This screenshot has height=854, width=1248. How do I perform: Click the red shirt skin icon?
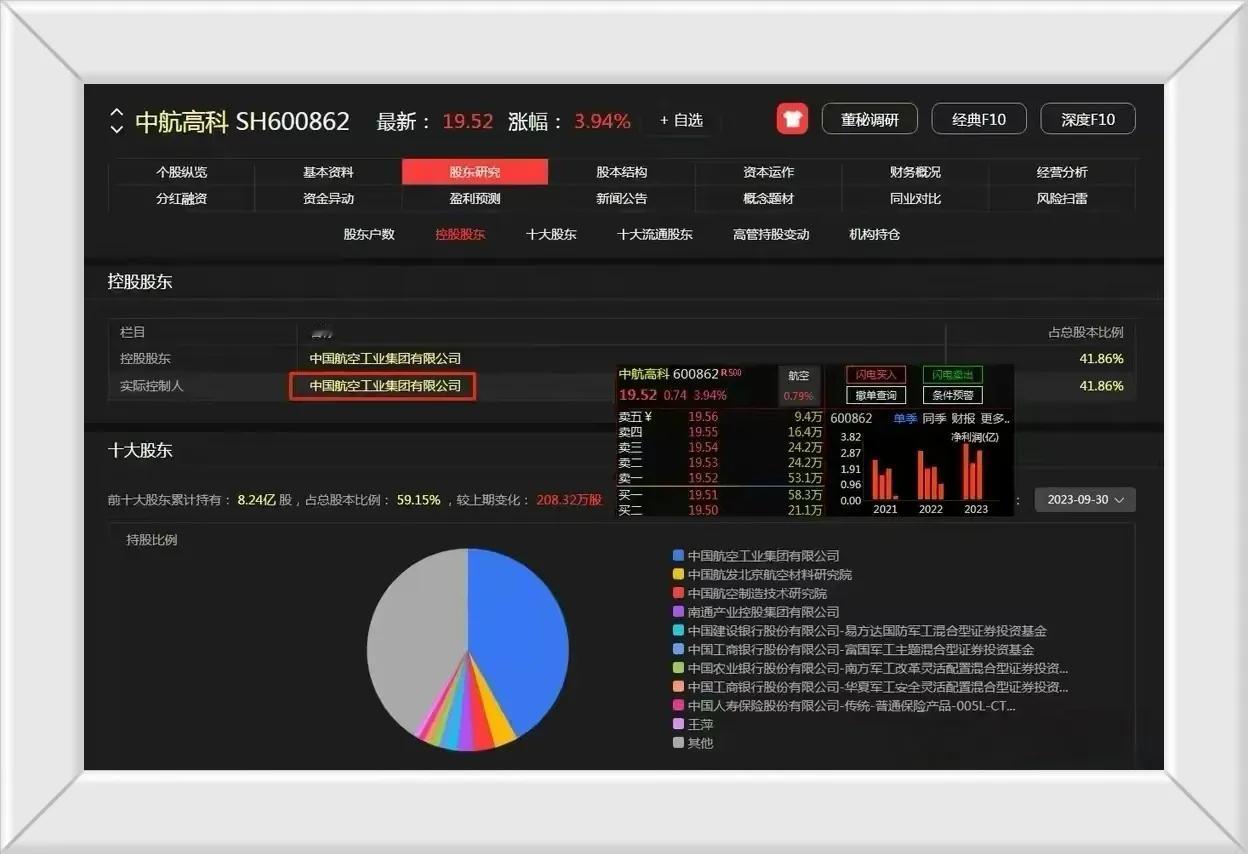(x=792, y=119)
